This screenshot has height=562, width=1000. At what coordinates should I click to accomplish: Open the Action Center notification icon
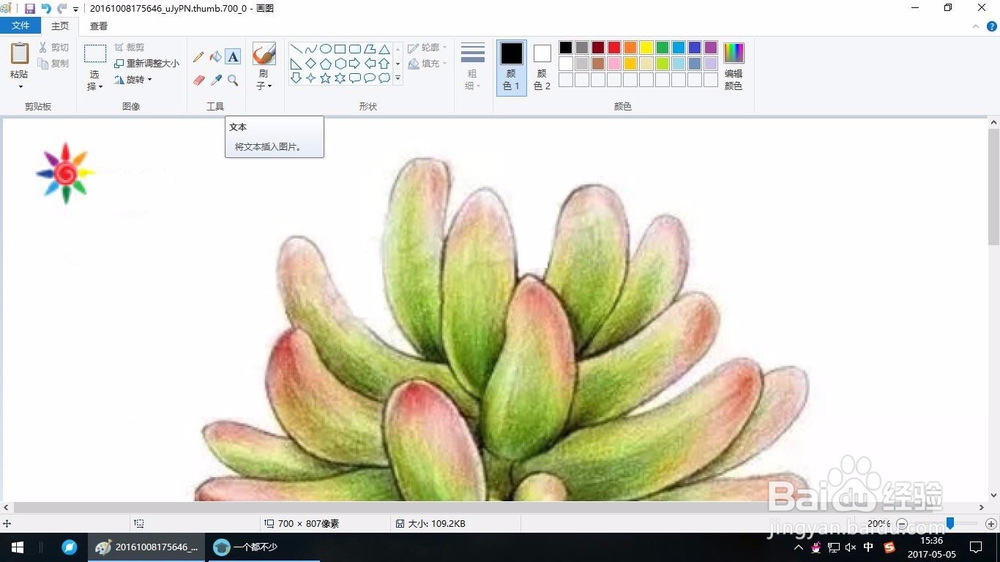[x=976, y=547]
